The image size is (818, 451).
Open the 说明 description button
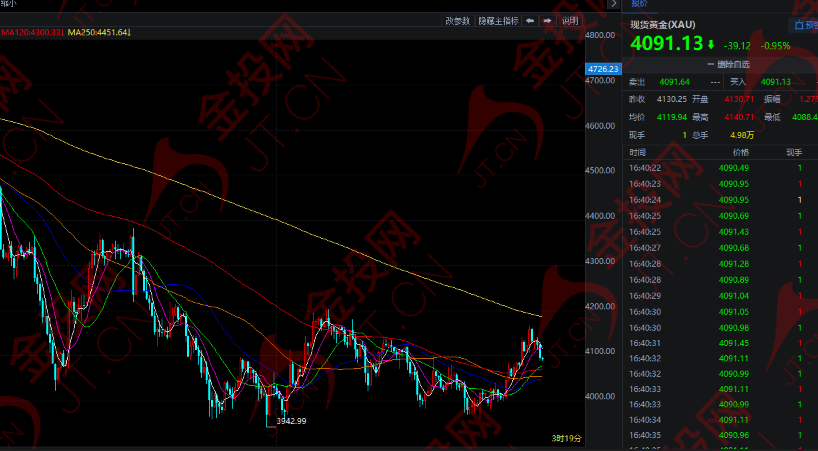pos(569,21)
